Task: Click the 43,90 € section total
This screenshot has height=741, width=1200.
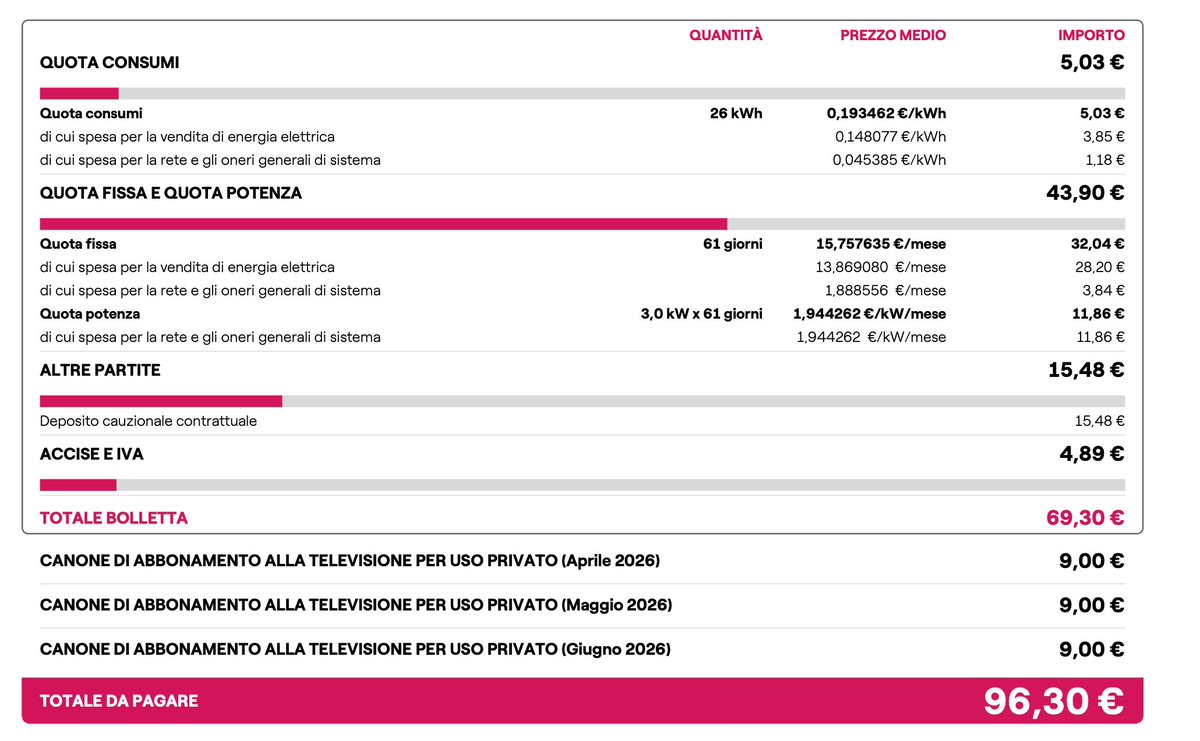Action: pyautogui.click(x=1085, y=193)
